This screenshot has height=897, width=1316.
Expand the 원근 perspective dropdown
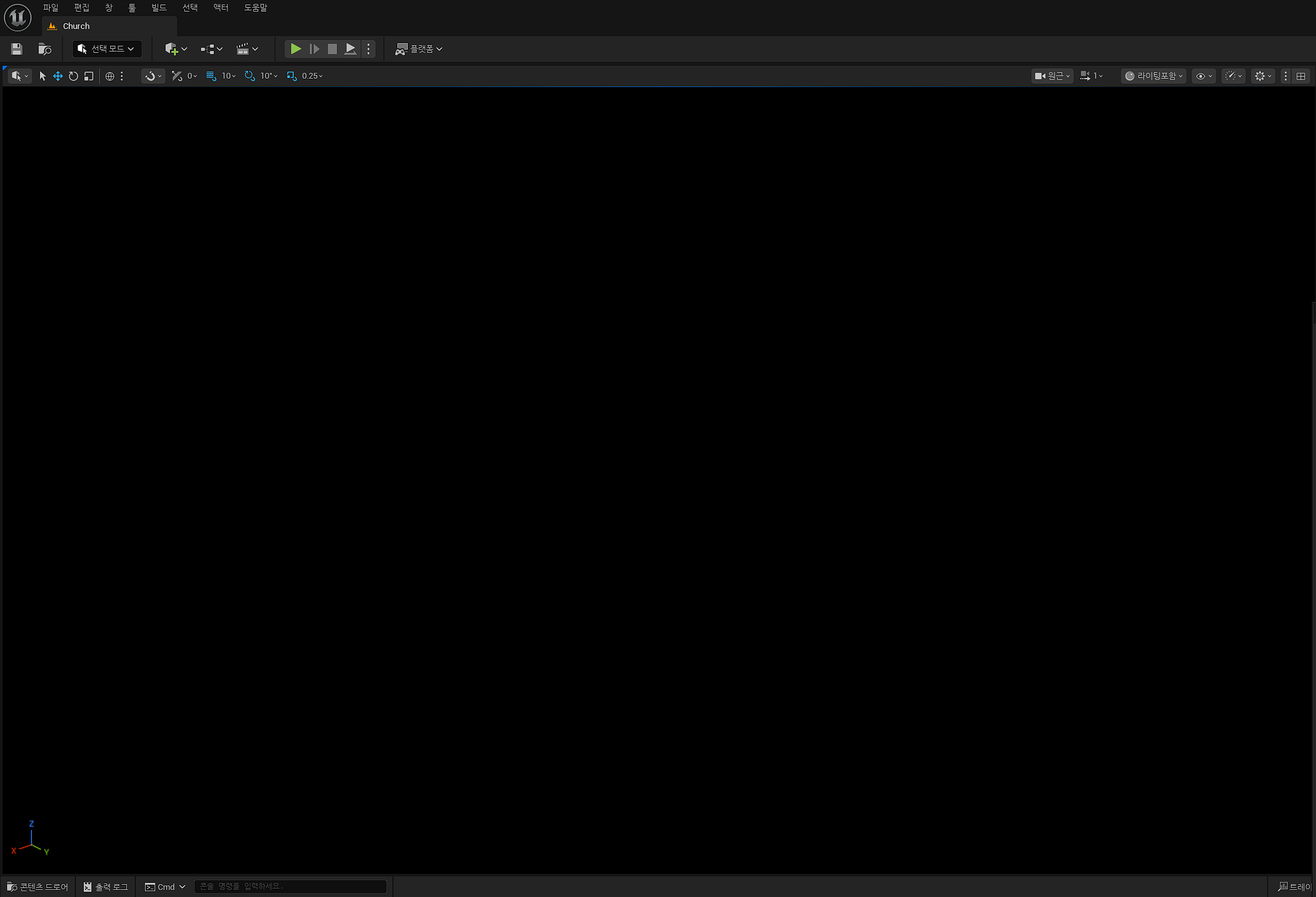pyautogui.click(x=1052, y=76)
